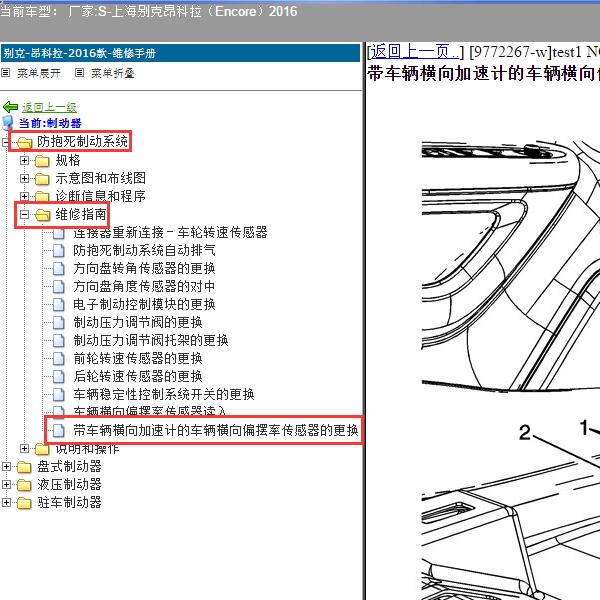This screenshot has width=600, height=600.
Task: Click page icon of 制动压力调节阀的更换
Action: click(x=59, y=323)
